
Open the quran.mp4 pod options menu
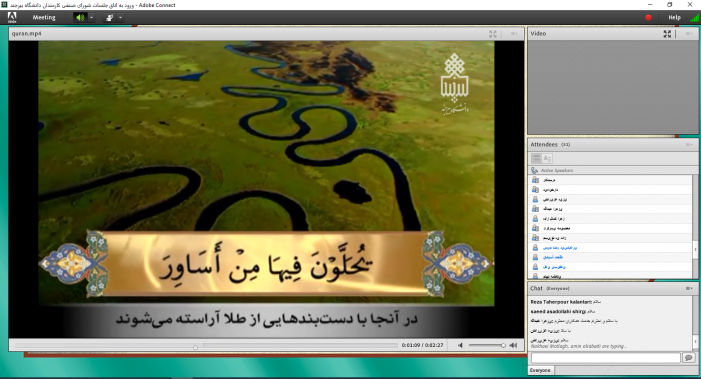coord(515,34)
